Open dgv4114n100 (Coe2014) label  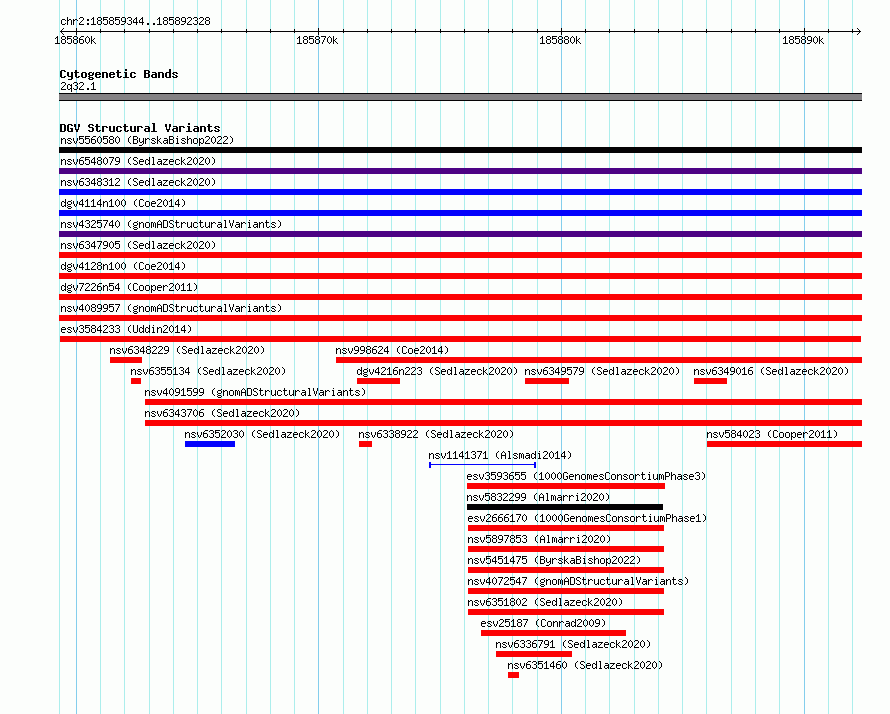[x=123, y=203]
